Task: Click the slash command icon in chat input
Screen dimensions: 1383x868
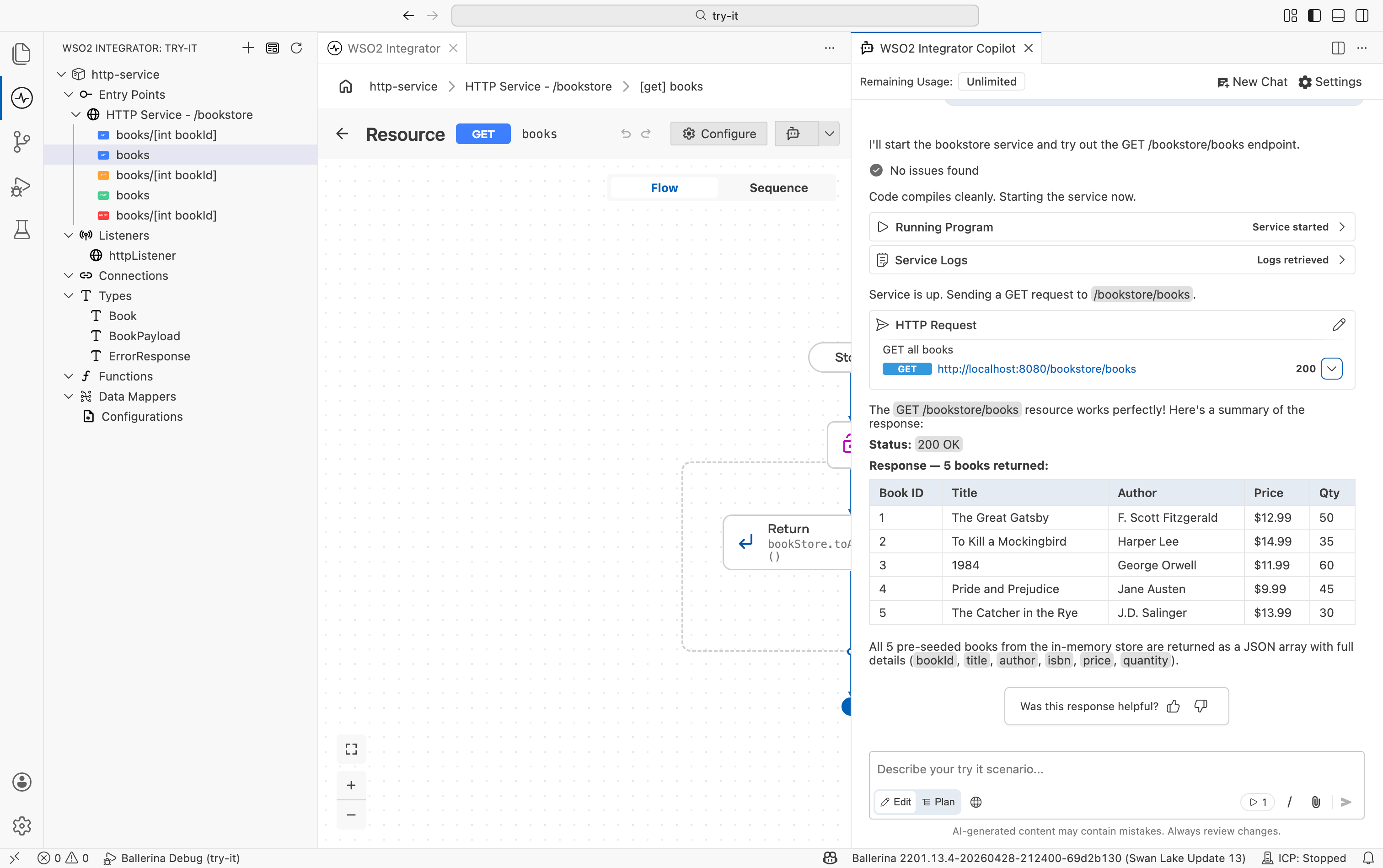Action: [1289, 802]
